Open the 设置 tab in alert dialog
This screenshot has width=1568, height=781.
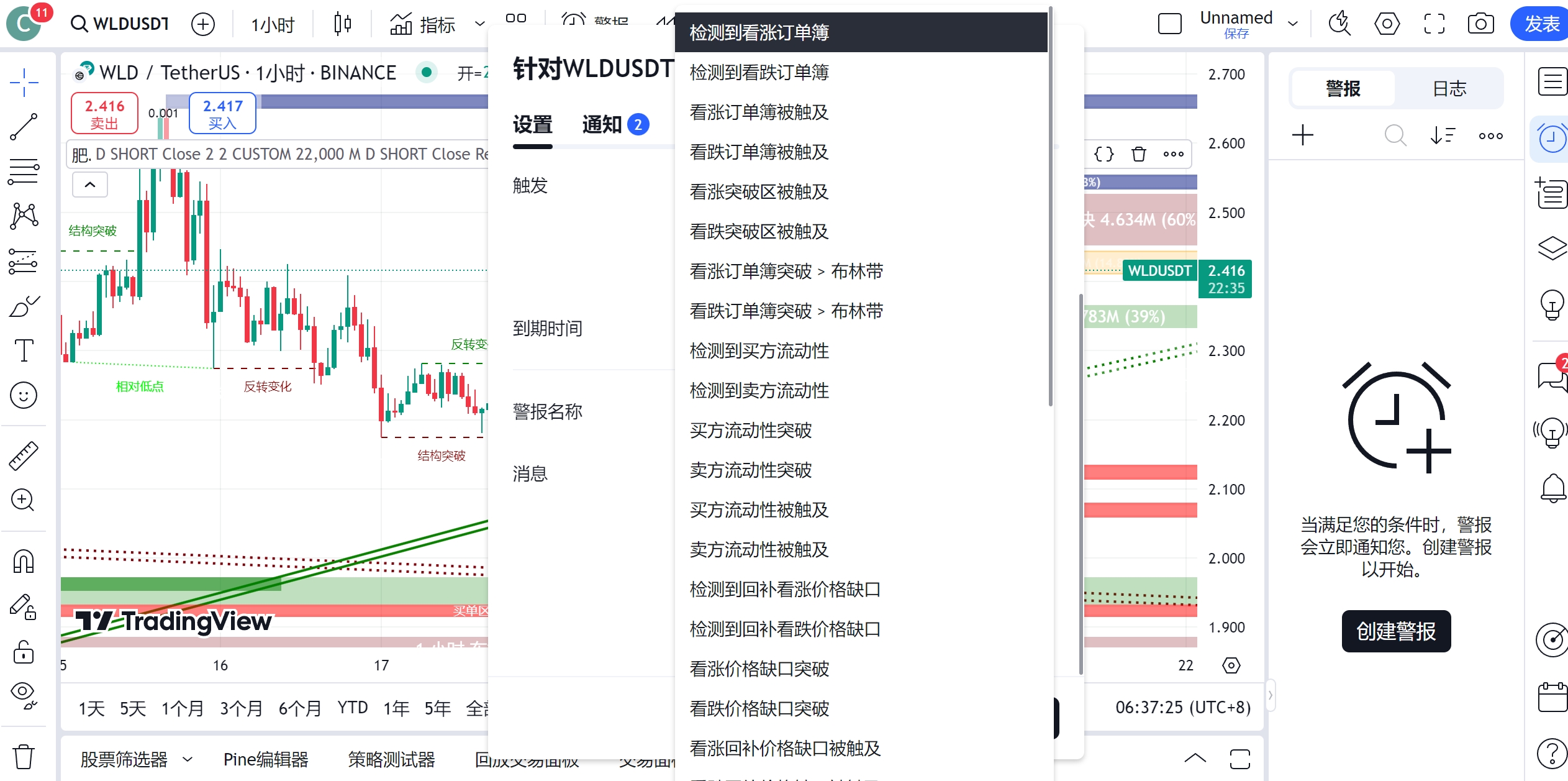click(532, 125)
